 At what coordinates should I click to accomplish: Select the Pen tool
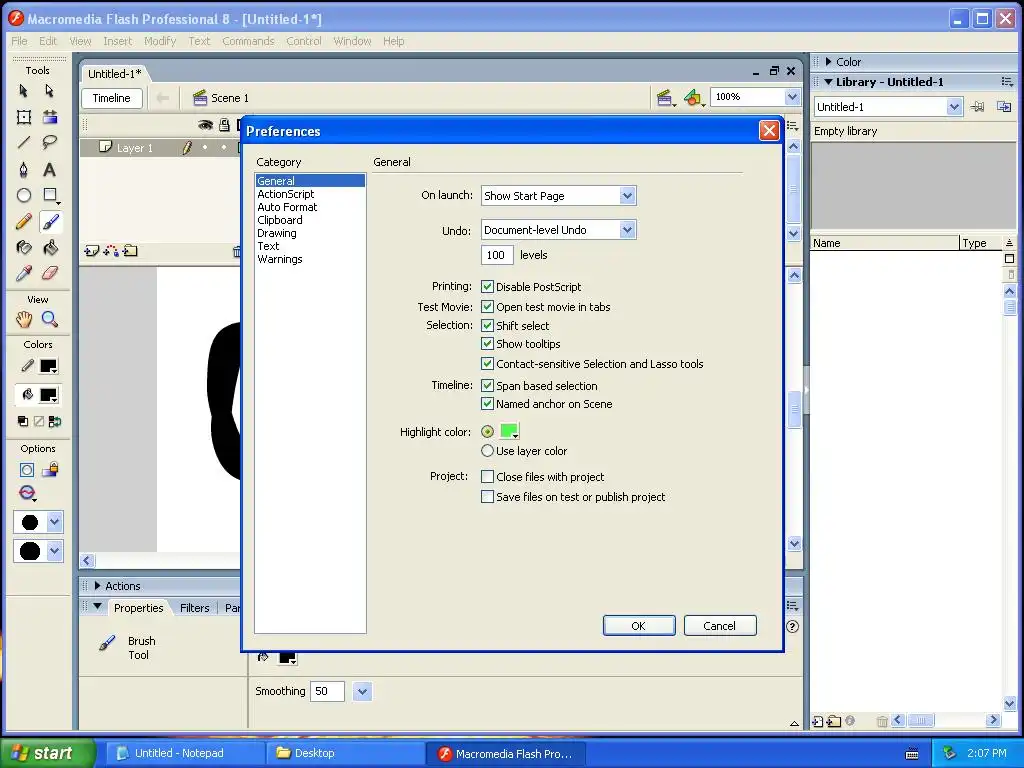24,169
